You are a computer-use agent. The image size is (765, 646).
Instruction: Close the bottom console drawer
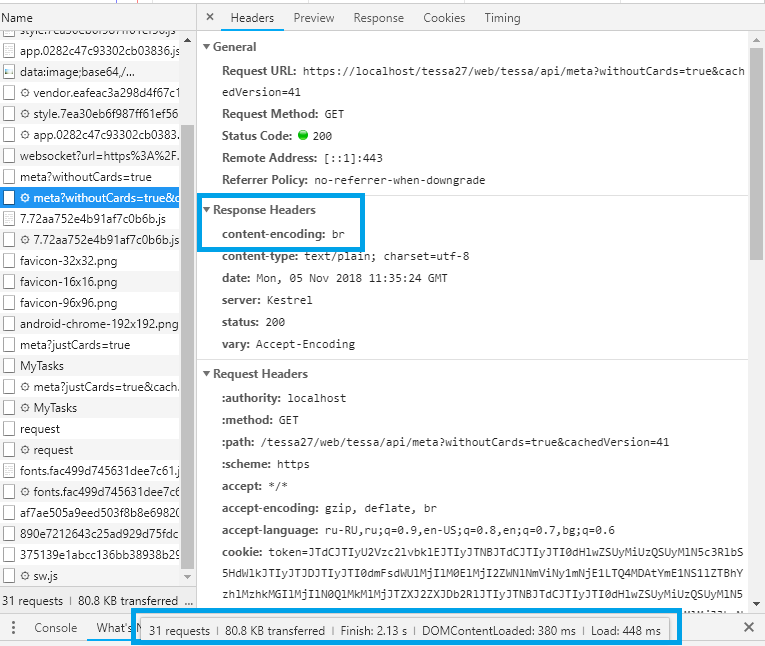(x=749, y=627)
